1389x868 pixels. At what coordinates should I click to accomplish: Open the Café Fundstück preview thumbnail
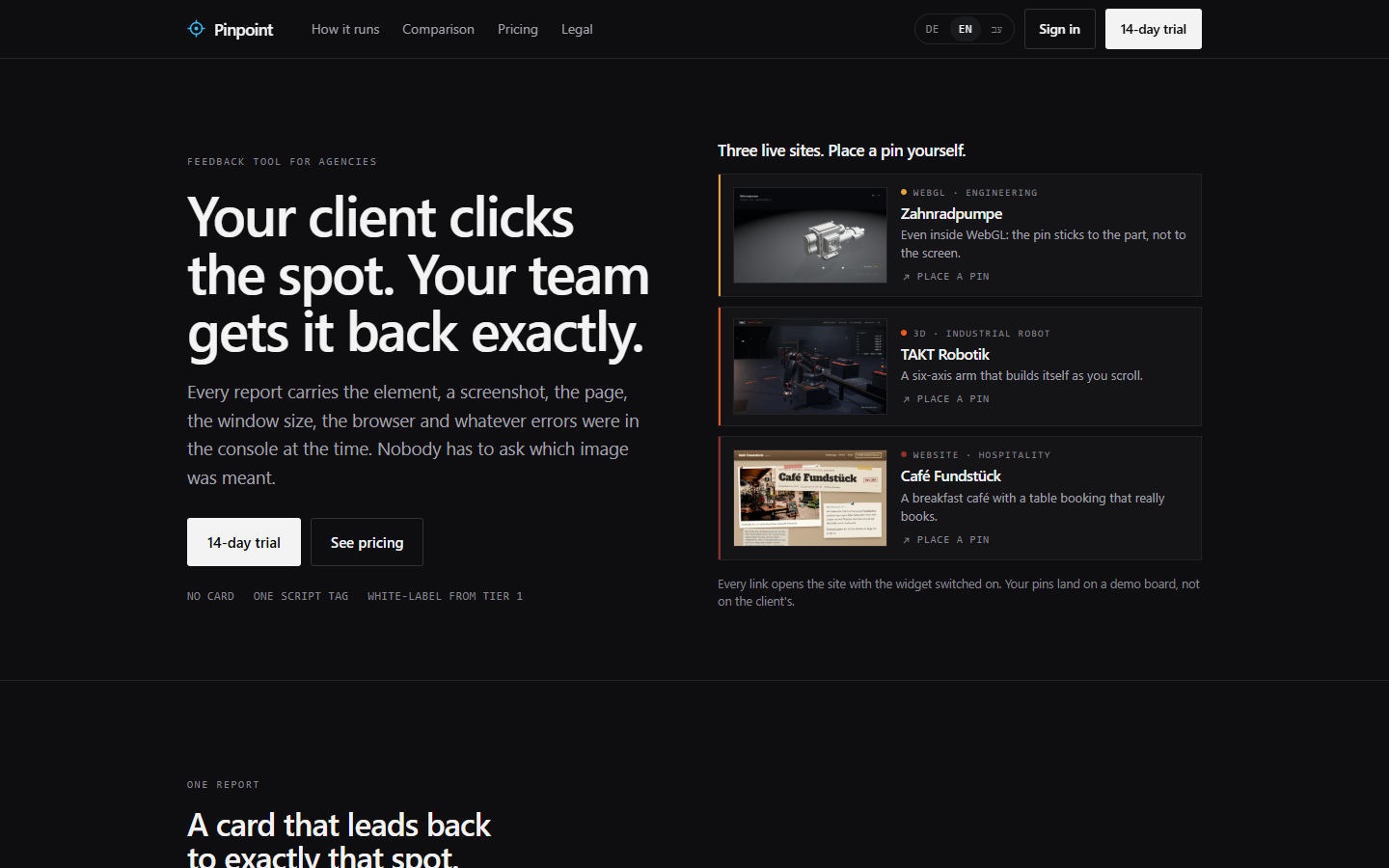pos(810,498)
